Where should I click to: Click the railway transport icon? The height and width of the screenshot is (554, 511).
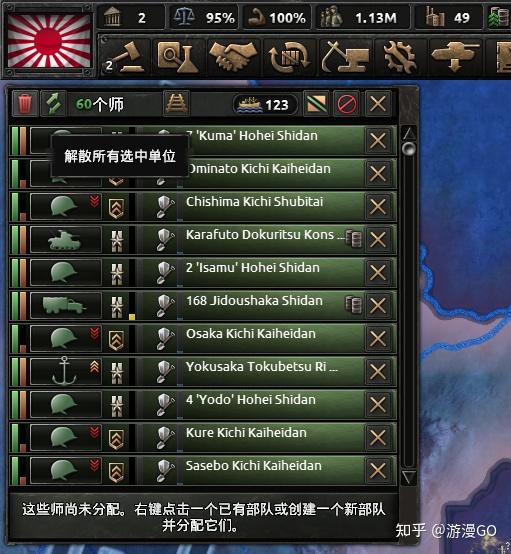coord(176,104)
